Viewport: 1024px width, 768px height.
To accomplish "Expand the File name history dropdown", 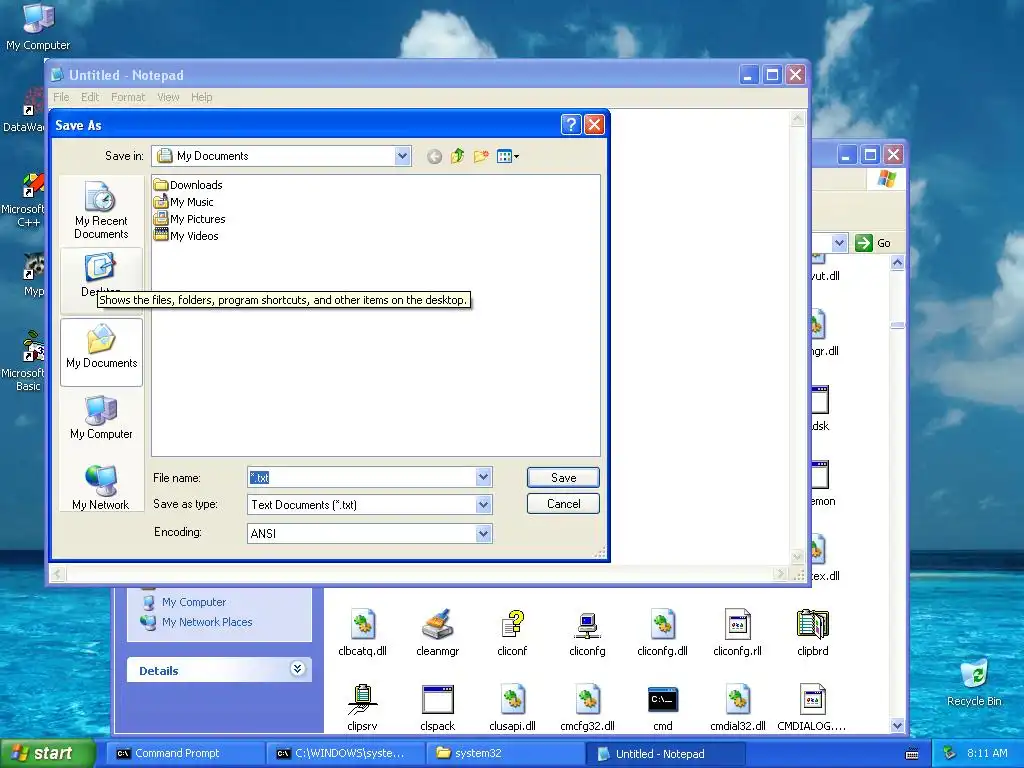I will [483, 477].
